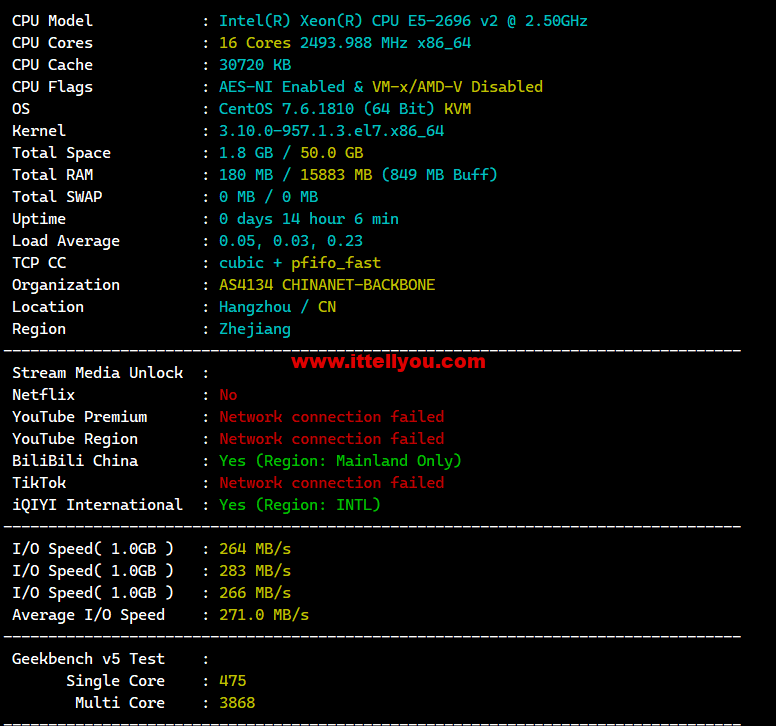Click the 'BiliBili China' label

click(x=75, y=461)
